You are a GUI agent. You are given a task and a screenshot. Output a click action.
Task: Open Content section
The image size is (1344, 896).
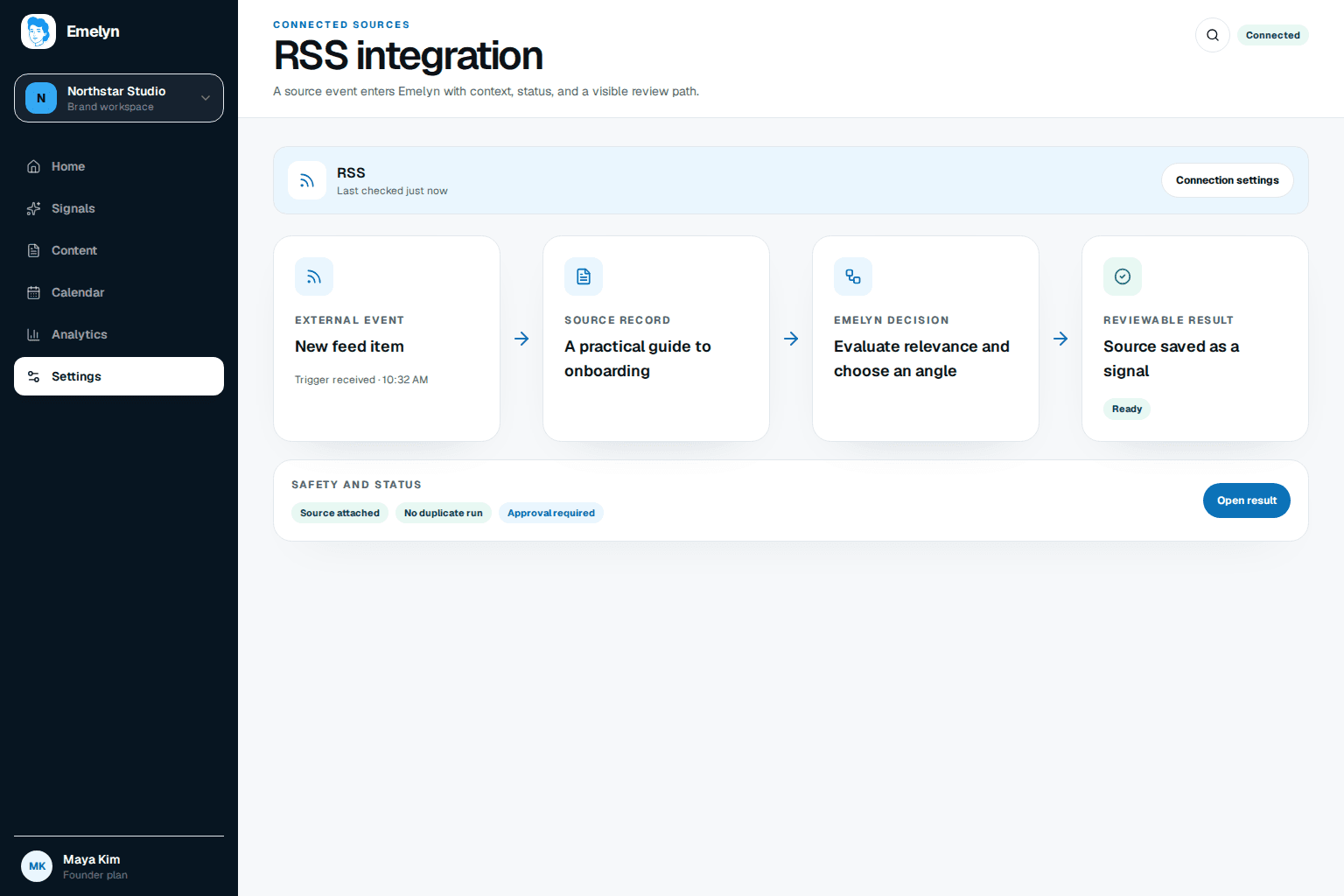(x=119, y=250)
